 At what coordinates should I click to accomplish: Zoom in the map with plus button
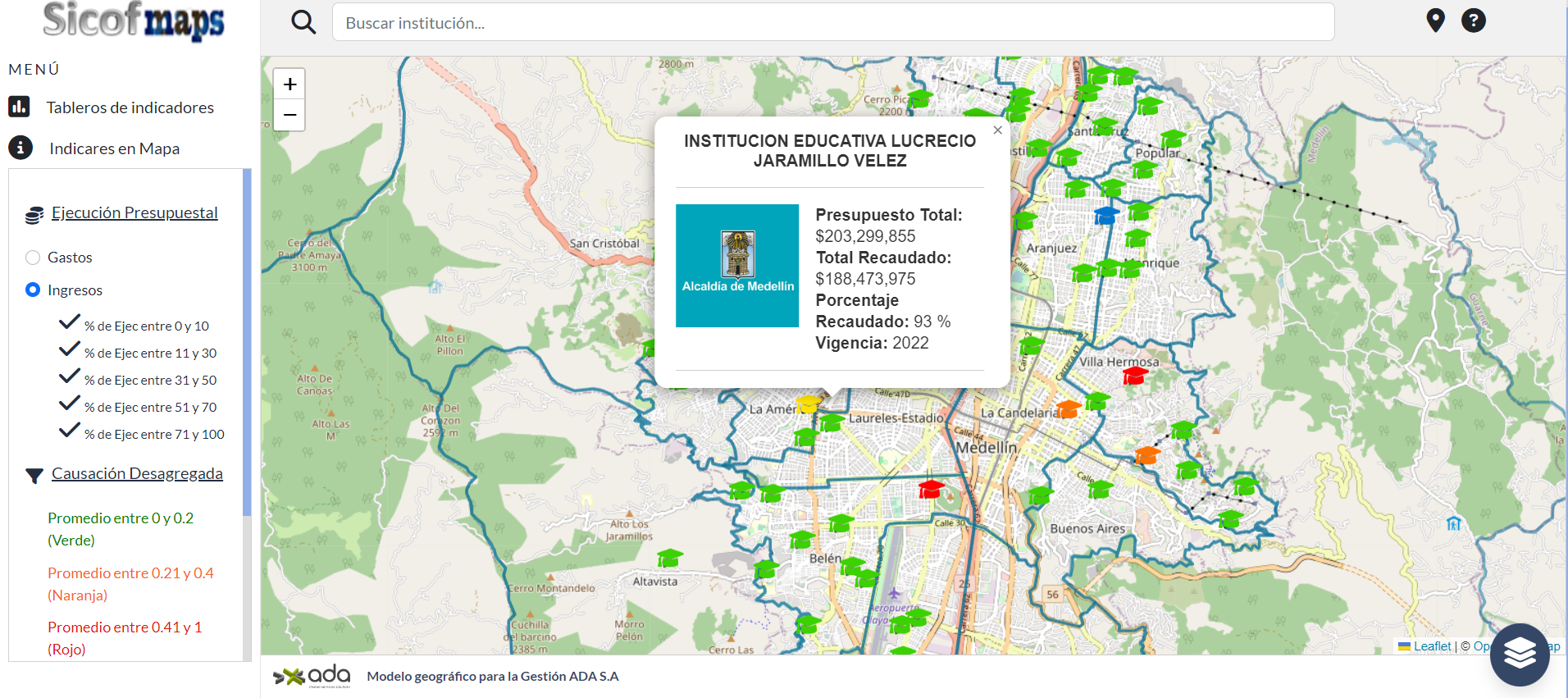pyautogui.click(x=289, y=84)
